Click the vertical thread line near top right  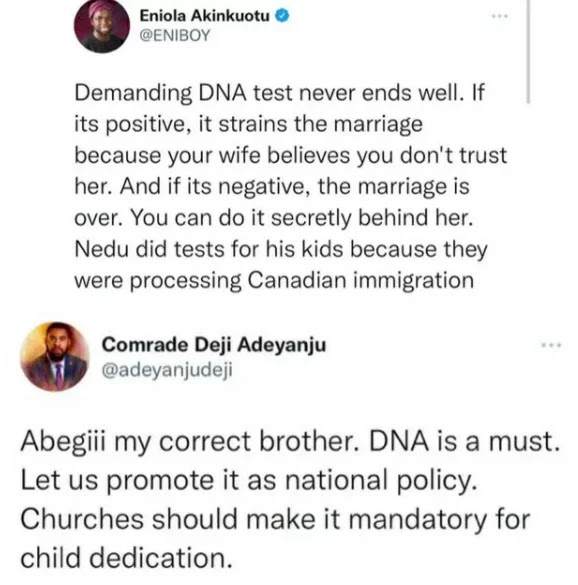pos(528,51)
